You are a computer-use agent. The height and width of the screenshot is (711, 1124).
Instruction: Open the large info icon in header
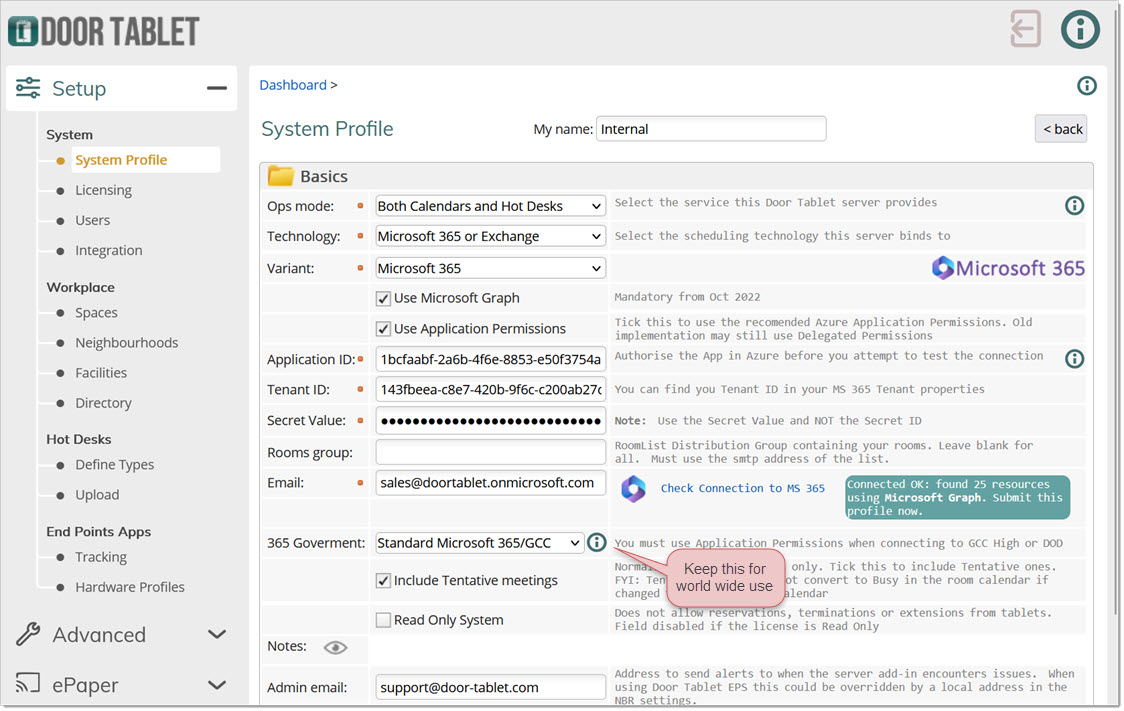click(1080, 29)
